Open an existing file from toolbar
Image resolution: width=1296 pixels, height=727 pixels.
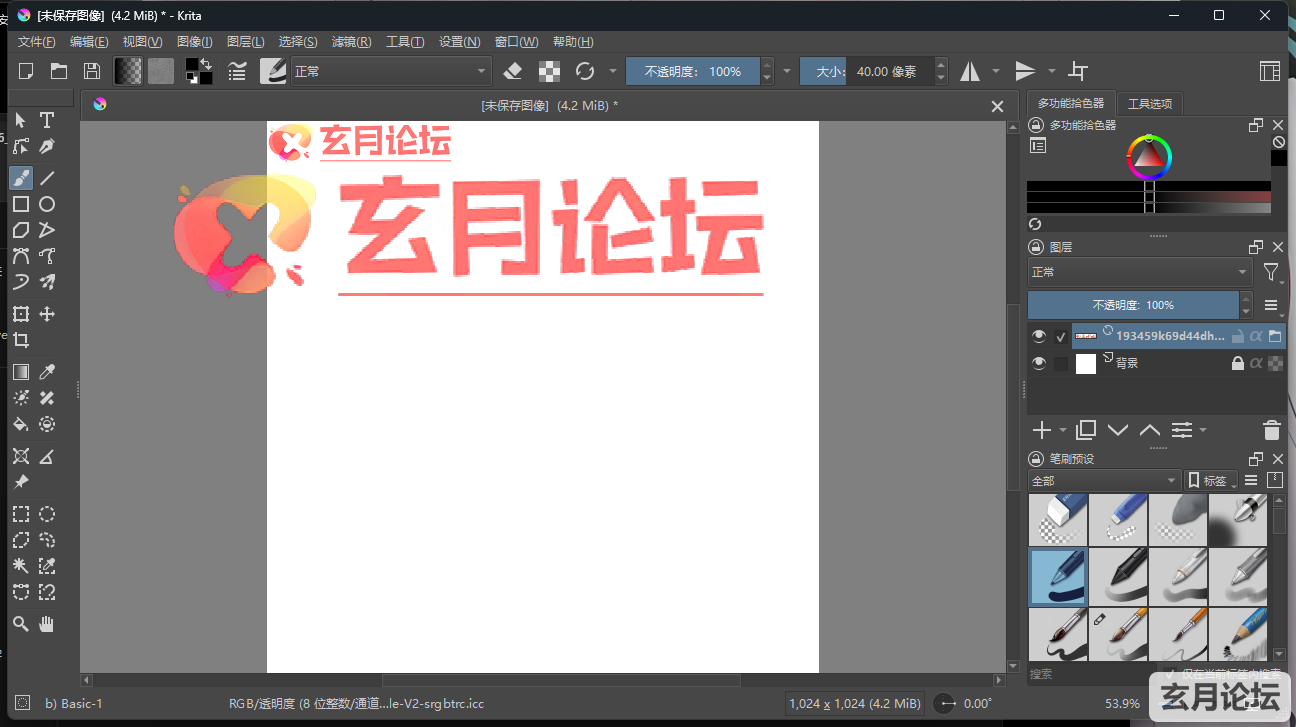click(59, 71)
